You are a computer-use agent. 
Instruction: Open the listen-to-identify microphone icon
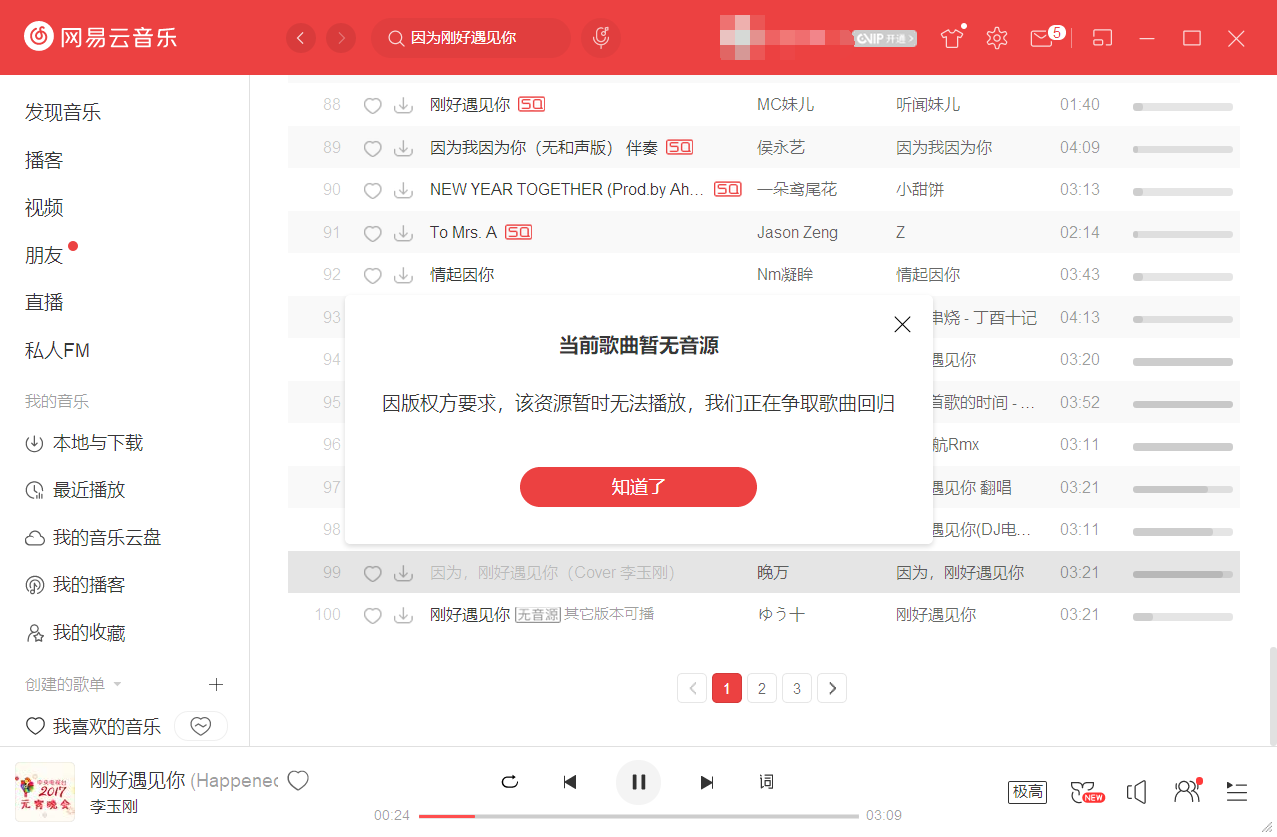pos(601,38)
